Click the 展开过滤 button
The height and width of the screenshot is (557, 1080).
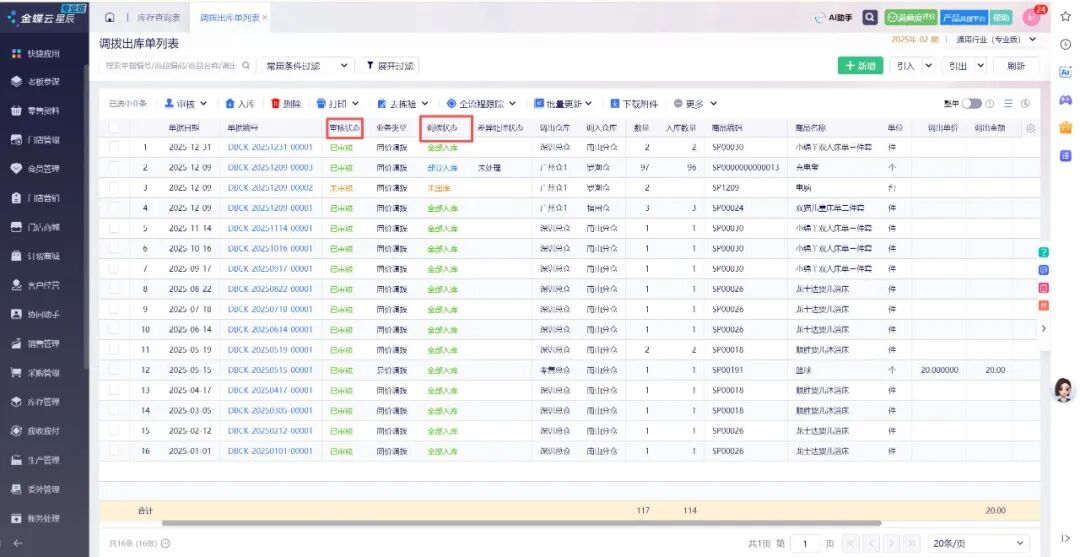[x=390, y=66]
